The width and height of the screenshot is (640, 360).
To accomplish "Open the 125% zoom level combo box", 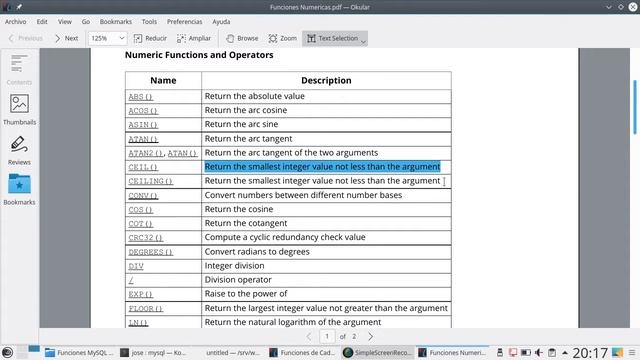I will pos(107,38).
